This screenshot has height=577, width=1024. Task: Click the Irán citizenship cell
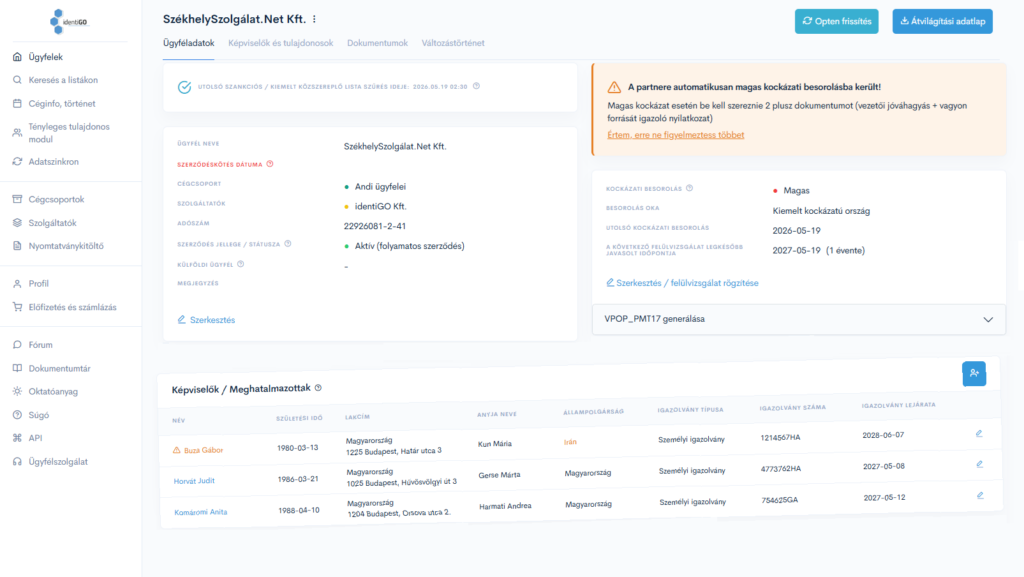click(x=570, y=442)
